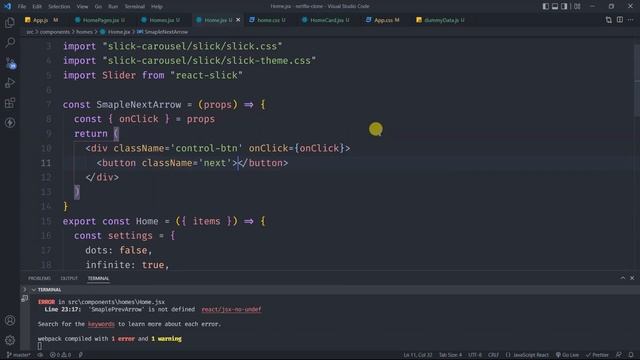Open the File menu
640x360 pixels.
(x=22, y=7)
